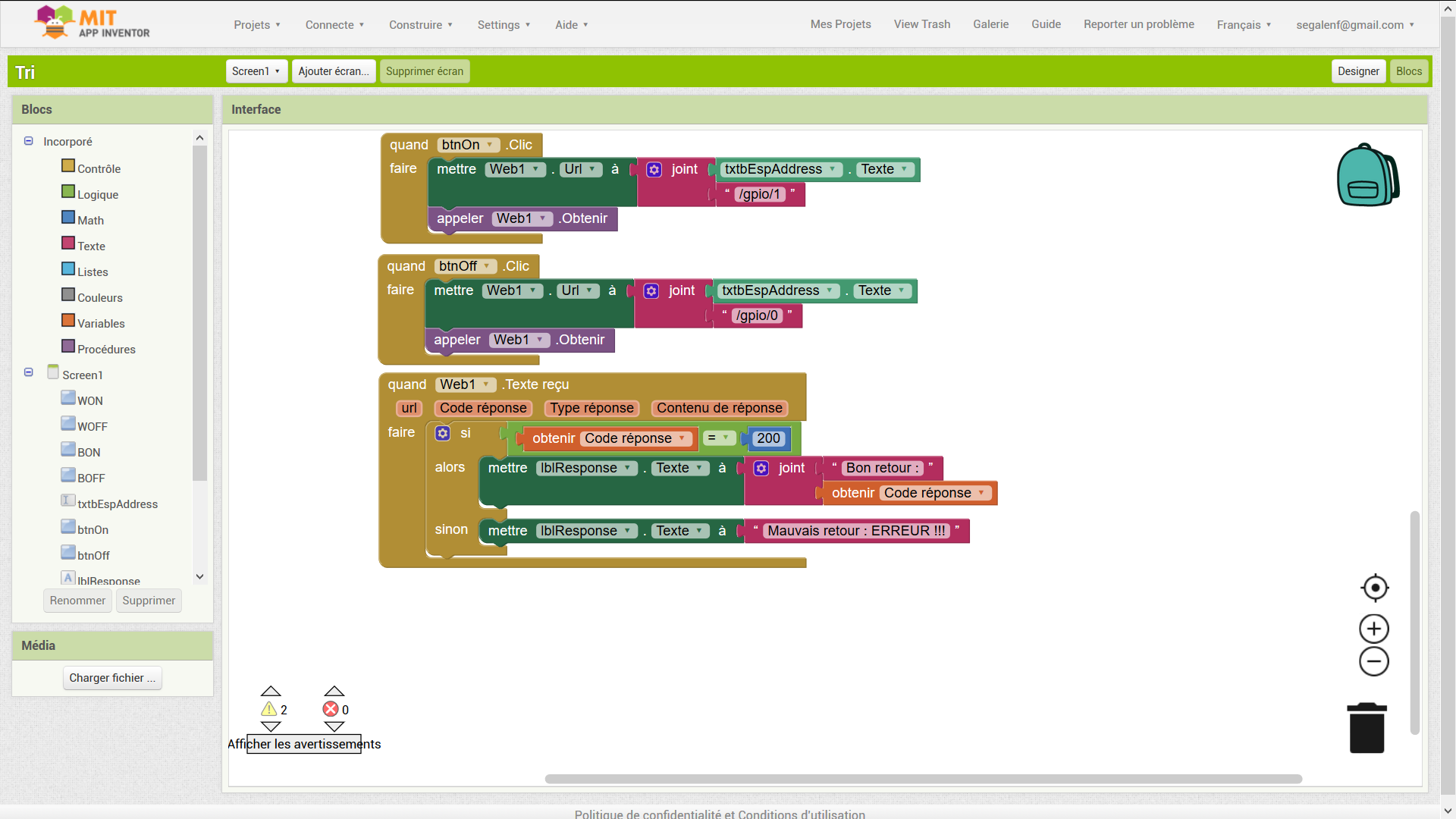This screenshot has height=819, width=1456.
Task: Open the backpack icon in workspace
Action: click(1368, 174)
